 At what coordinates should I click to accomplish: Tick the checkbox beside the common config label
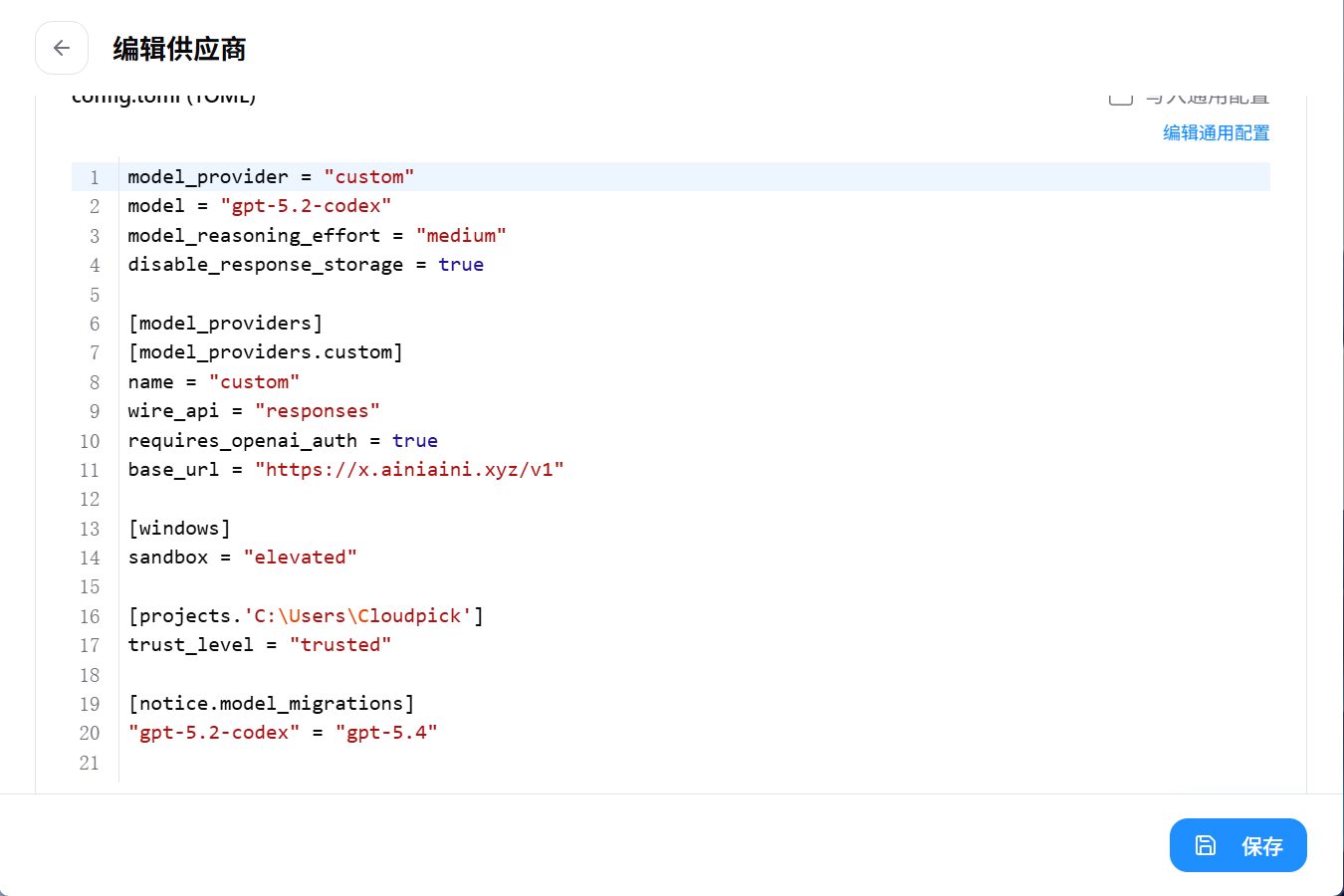tap(1121, 98)
